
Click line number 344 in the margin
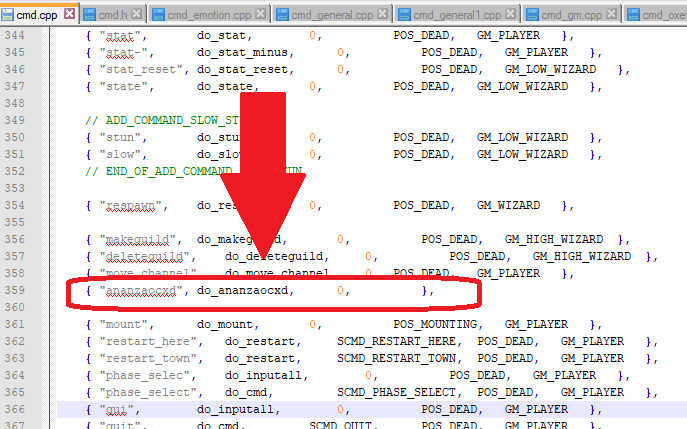point(14,35)
